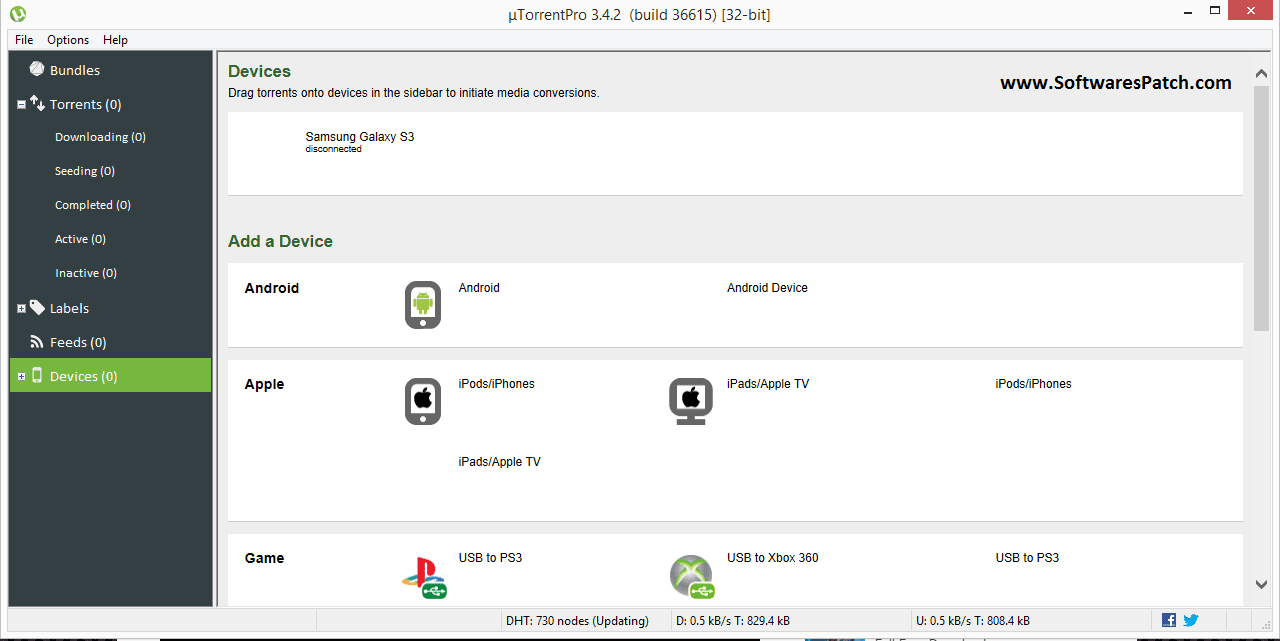
Task: Choose 'iPads/Apple TV' label next to monitor icon
Action: (768, 384)
